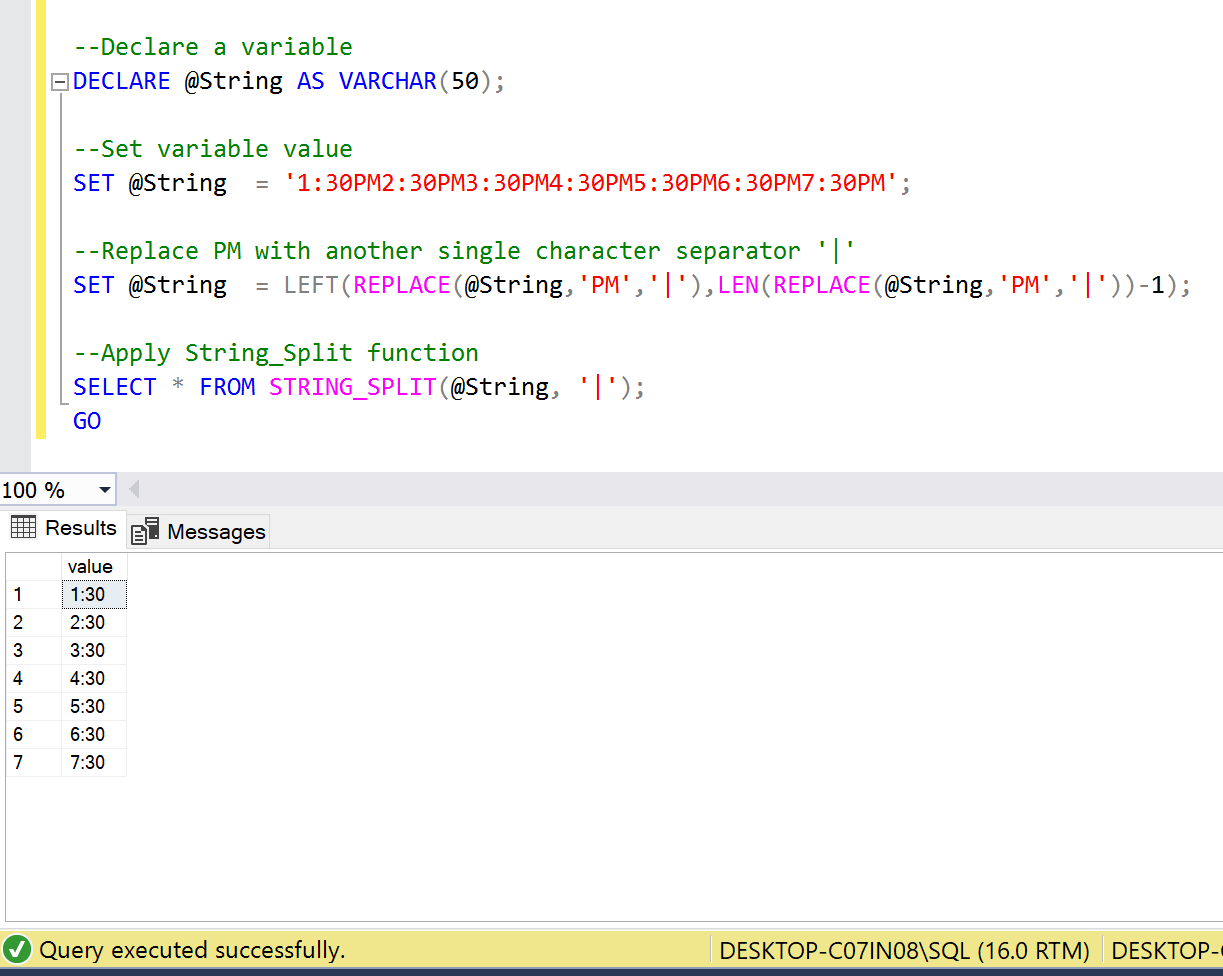Viewport: 1223px width, 976px height.
Task: Click the SELECT keyword
Action: pyautogui.click(x=115, y=387)
